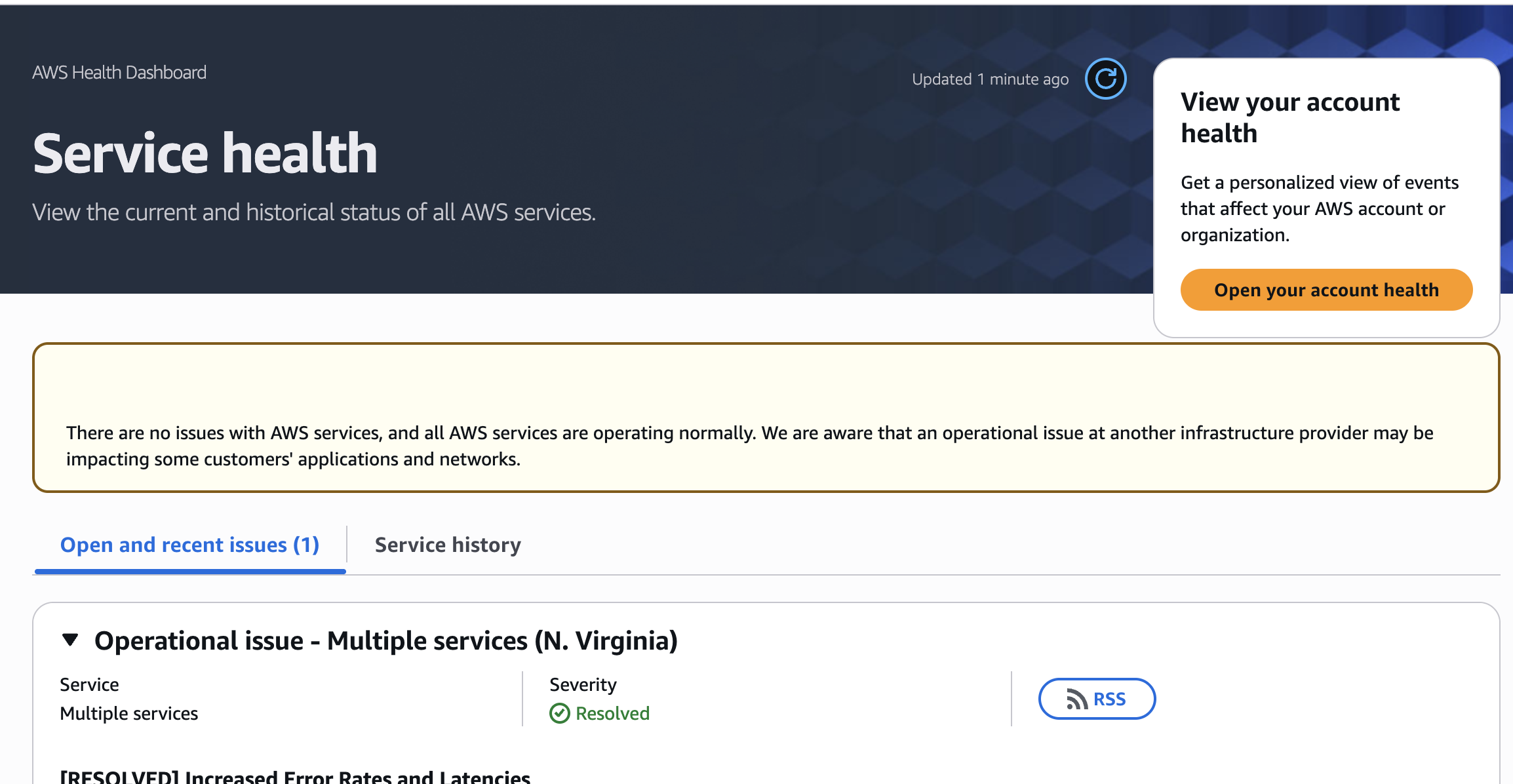Viewport: 1513px width, 784px height.
Task: Click AWS Health Dashboard in the header
Action: tap(119, 72)
